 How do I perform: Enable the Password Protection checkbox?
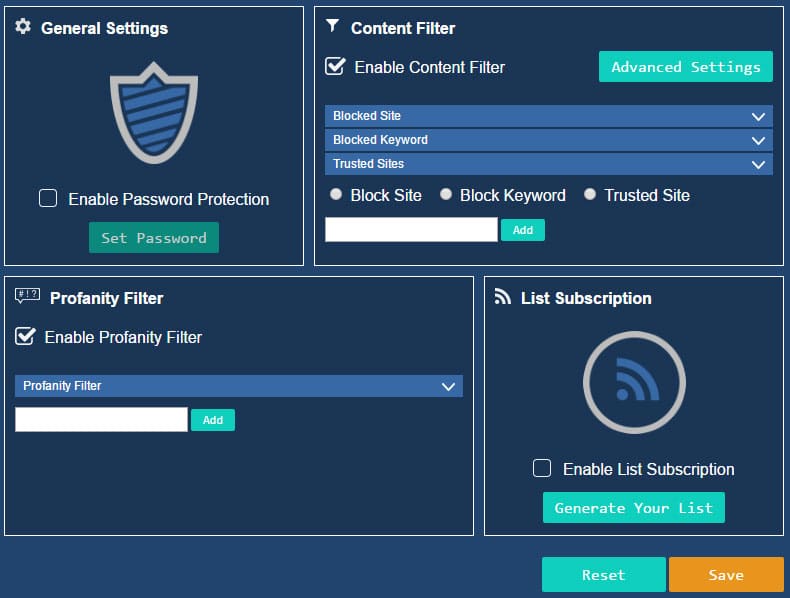click(48, 198)
